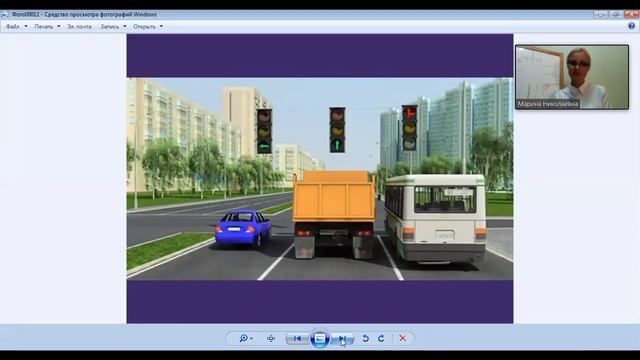Expand the zoom magnifier dropdown arrow
Viewport: 640px width, 360px height.
coord(251,338)
